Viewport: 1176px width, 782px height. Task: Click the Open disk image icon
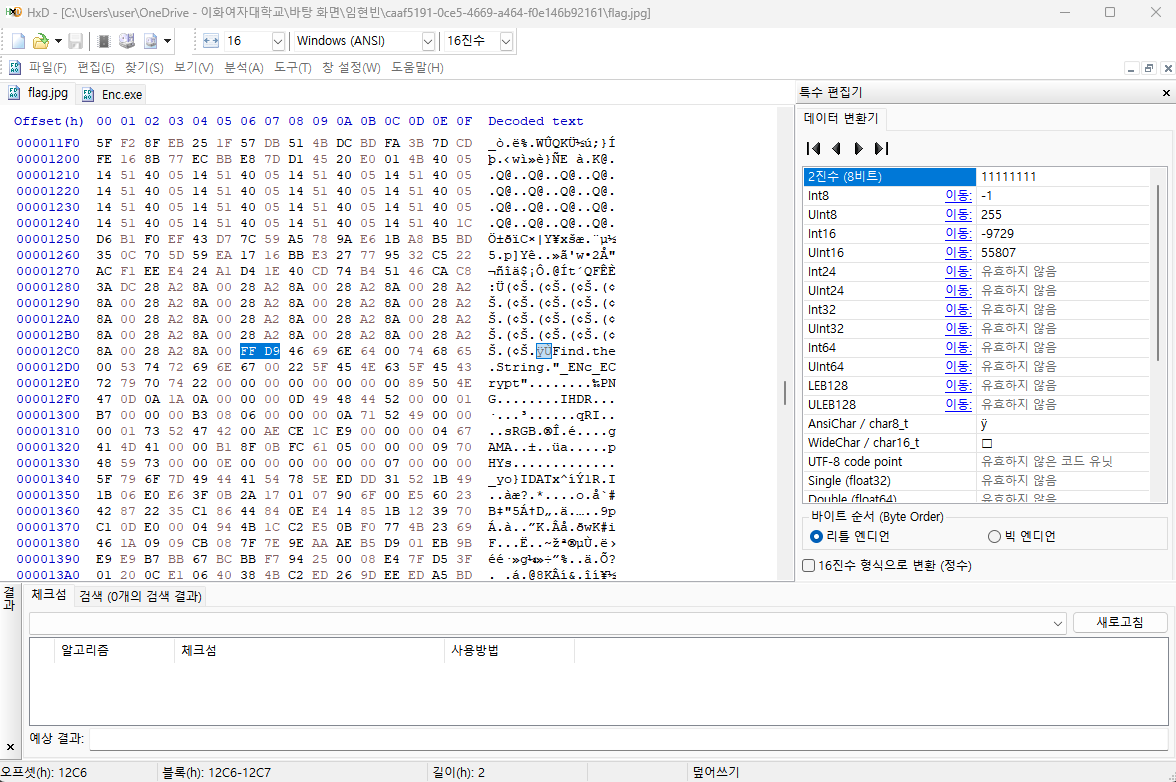pos(151,41)
